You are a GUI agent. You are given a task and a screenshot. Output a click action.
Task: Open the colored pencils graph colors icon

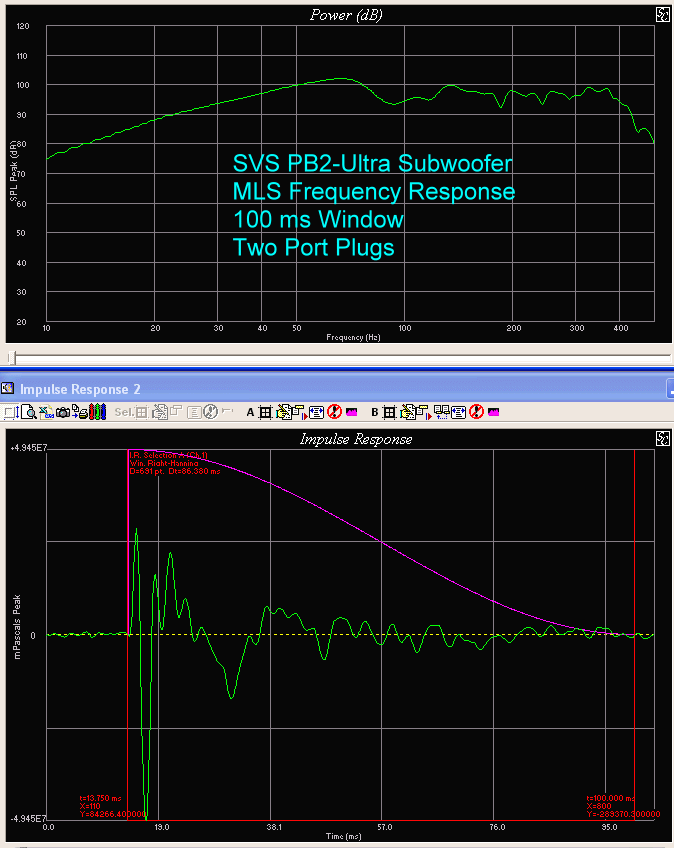pos(97,413)
